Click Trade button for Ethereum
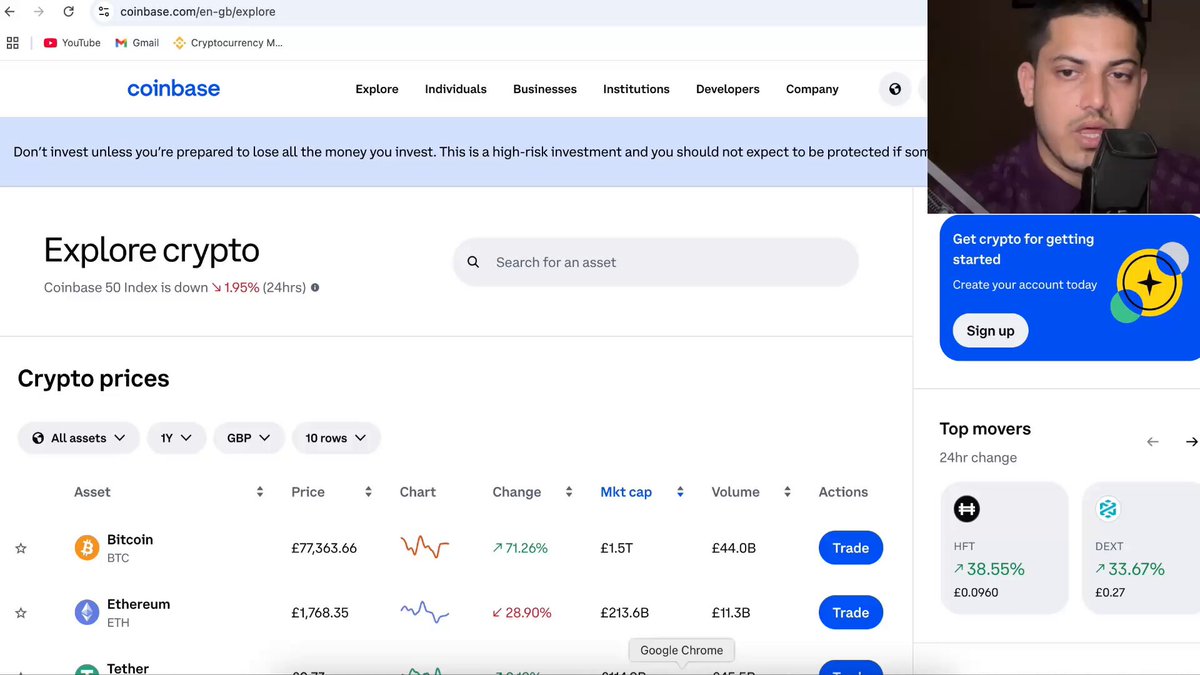 (851, 612)
